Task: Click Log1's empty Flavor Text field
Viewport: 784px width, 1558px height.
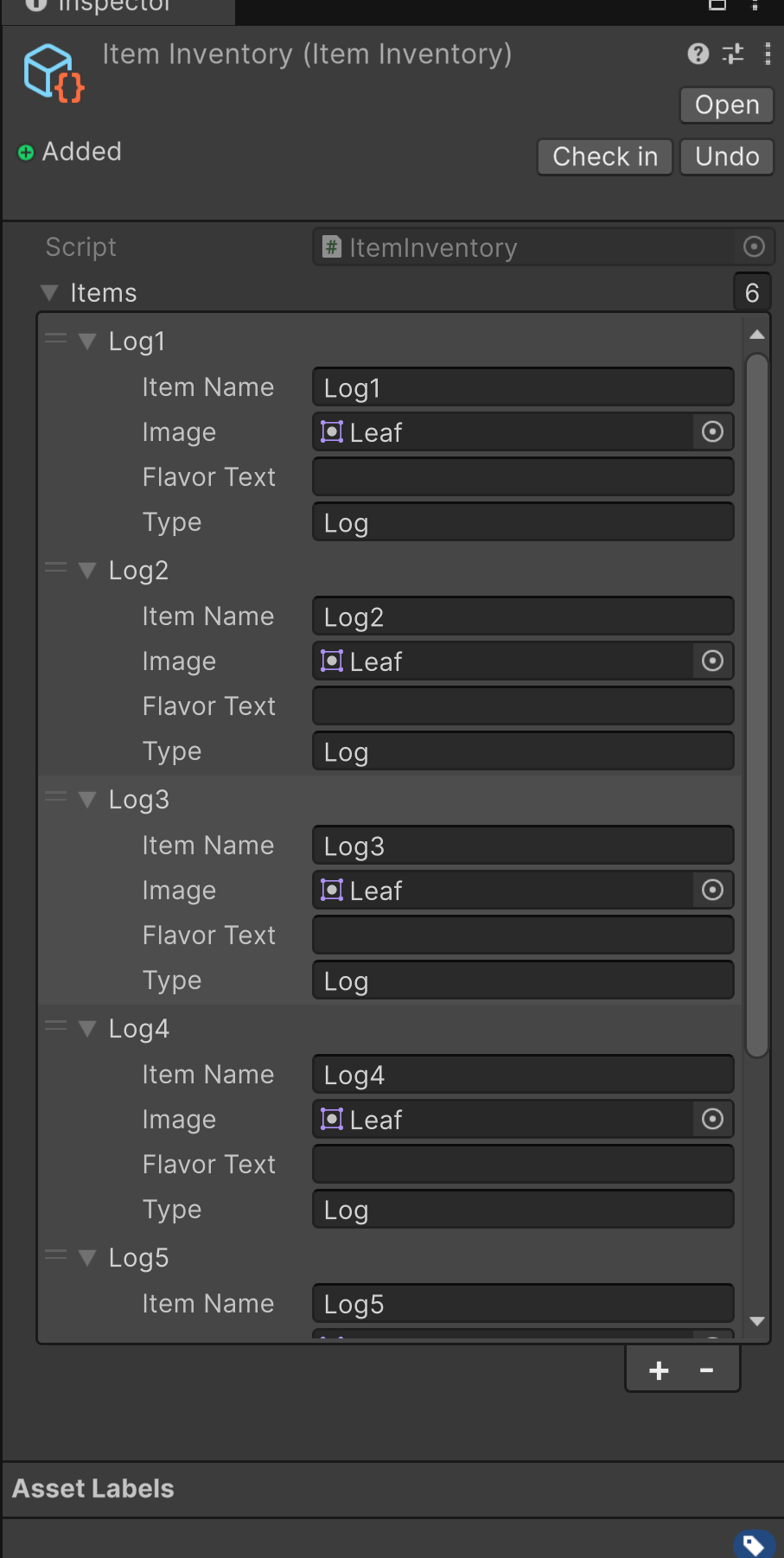Action: [522, 476]
